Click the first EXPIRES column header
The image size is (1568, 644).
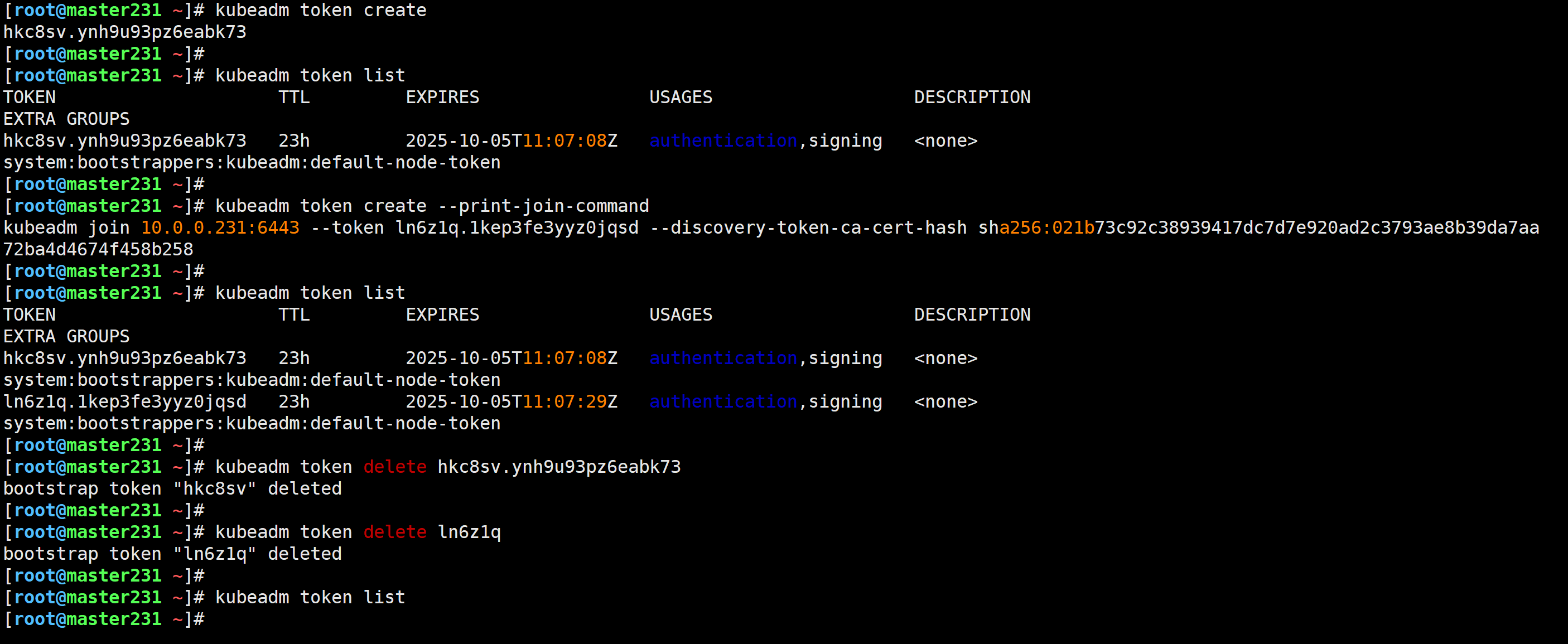(x=442, y=98)
